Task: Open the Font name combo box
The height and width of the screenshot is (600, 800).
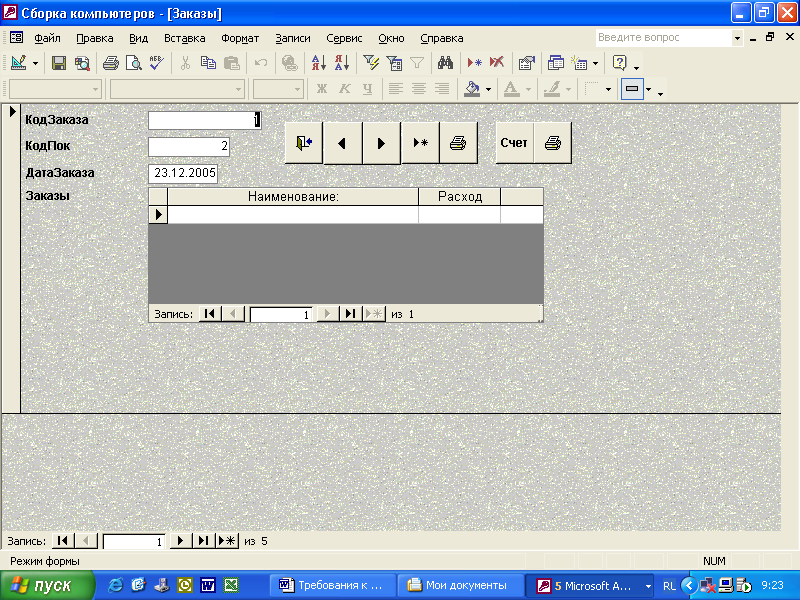Action: (x=177, y=89)
